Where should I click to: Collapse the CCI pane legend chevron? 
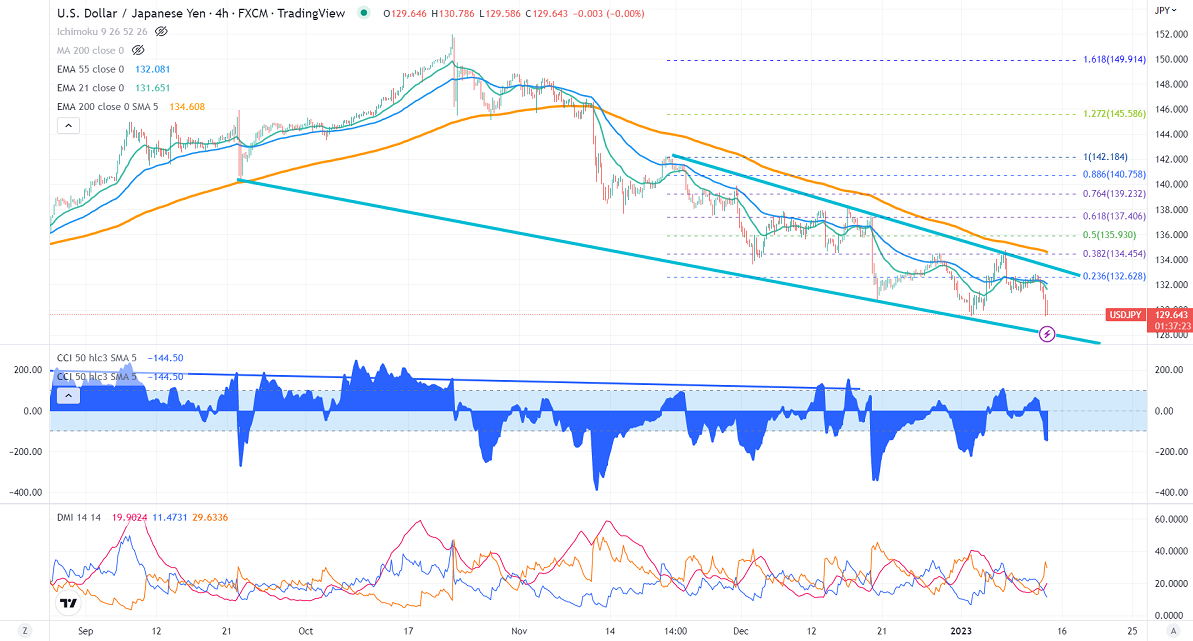point(68,396)
